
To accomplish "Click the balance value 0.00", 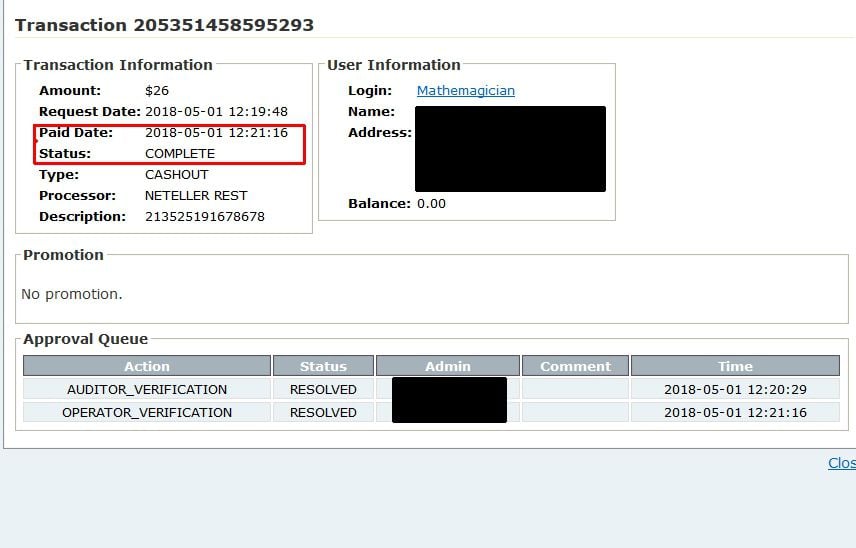I will pos(431,204).
